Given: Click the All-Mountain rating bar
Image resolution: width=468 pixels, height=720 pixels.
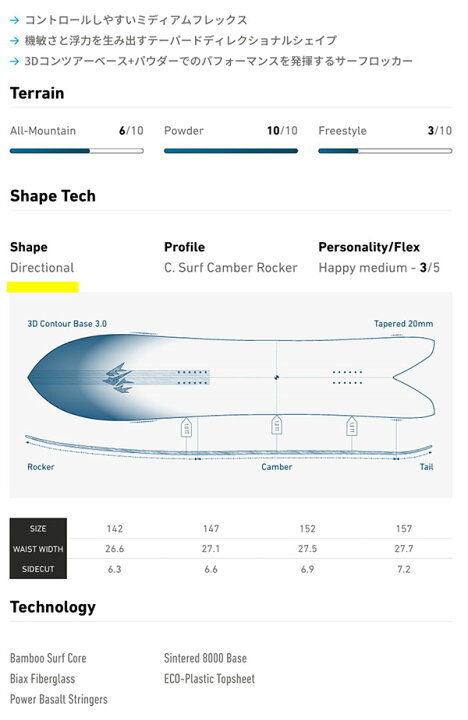Looking at the screenshot, I should (77, 151).
